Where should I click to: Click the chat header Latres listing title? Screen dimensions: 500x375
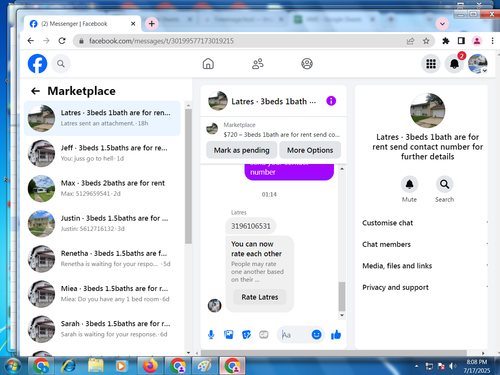[x=273, y=101]
